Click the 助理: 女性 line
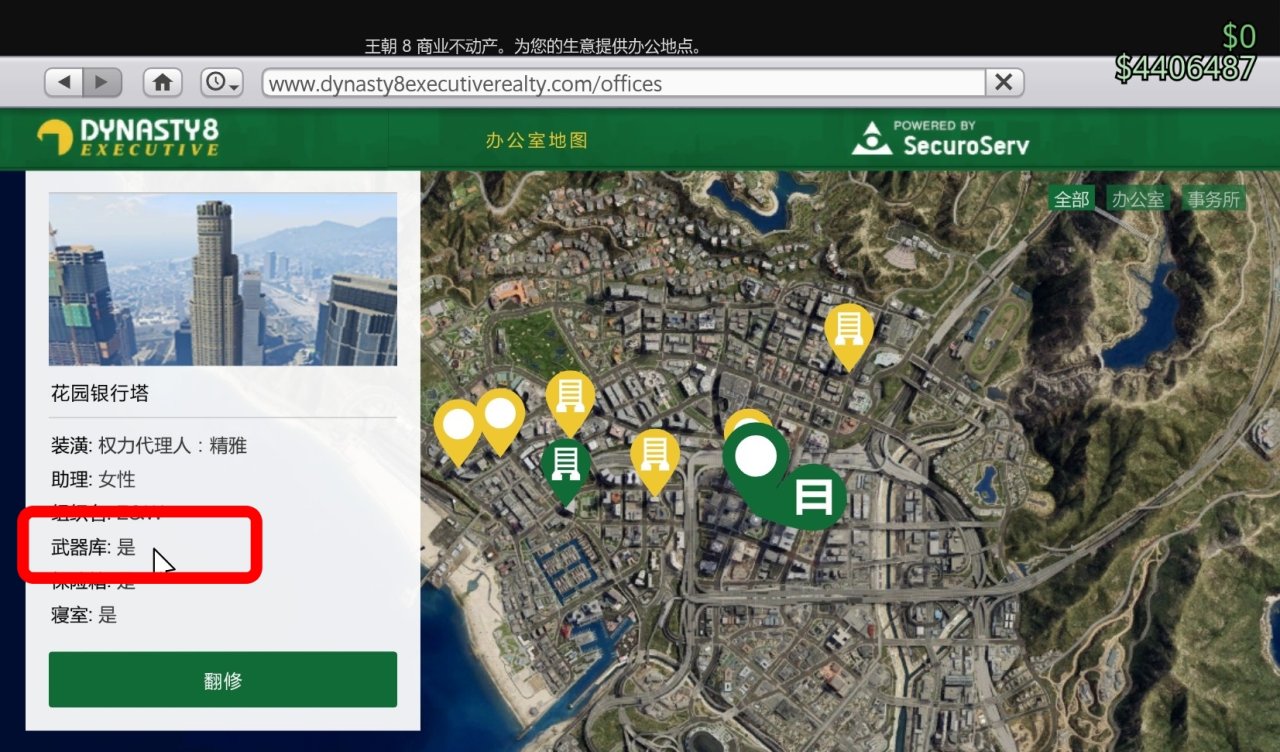Image resolution: width=1280 pixels, height=752 pixels. (x=93, y=480)
